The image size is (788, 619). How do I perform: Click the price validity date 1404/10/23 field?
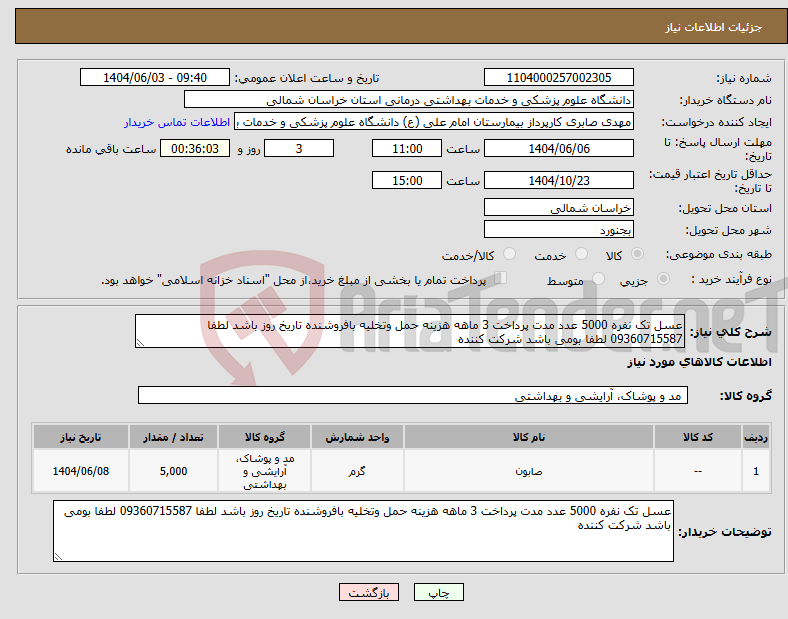pos(558,180)
